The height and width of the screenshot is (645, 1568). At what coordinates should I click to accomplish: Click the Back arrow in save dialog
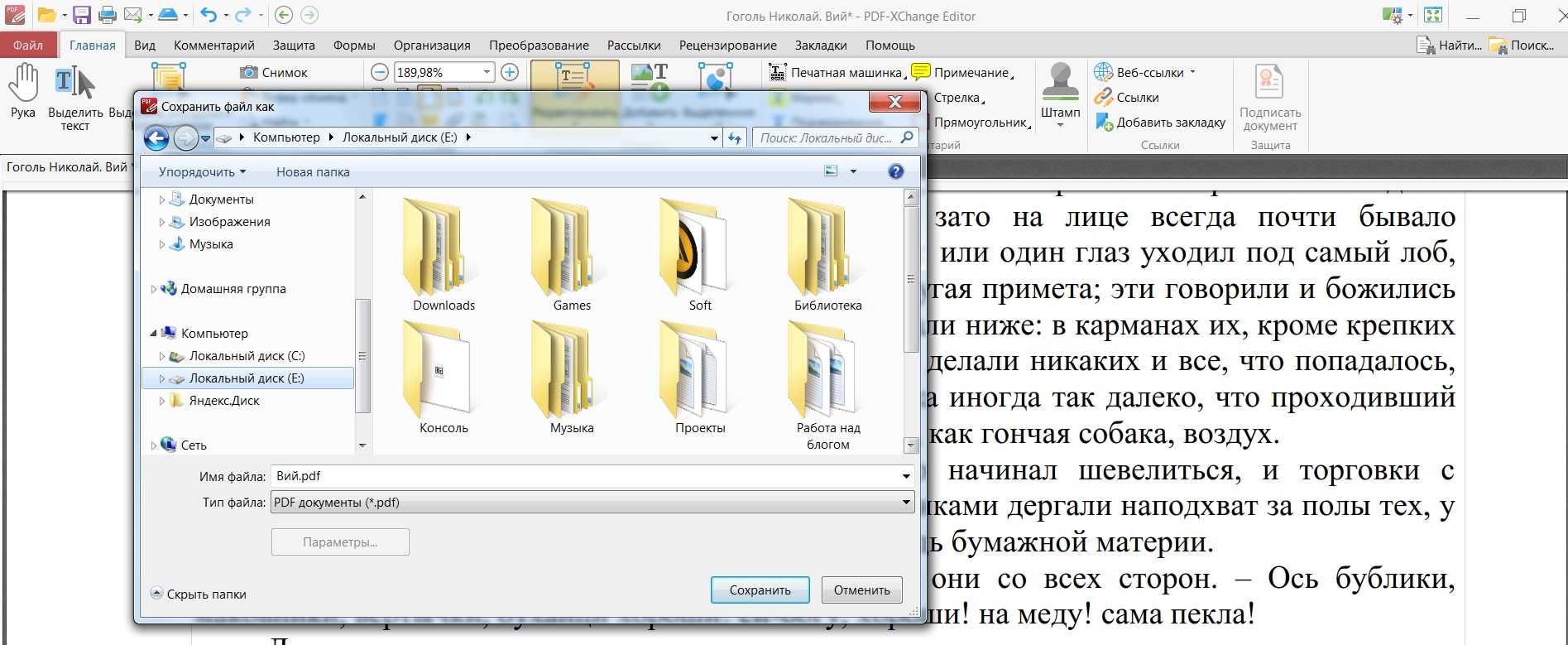156,138
